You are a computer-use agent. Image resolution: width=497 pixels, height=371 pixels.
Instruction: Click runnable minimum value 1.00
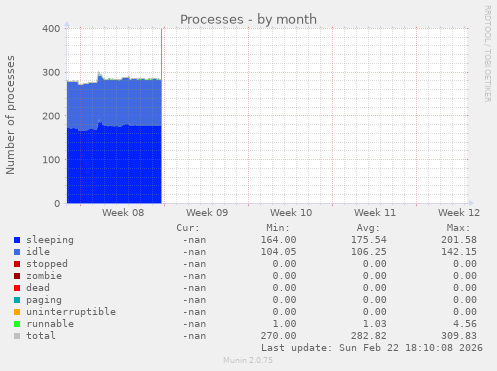coord(284,324)
